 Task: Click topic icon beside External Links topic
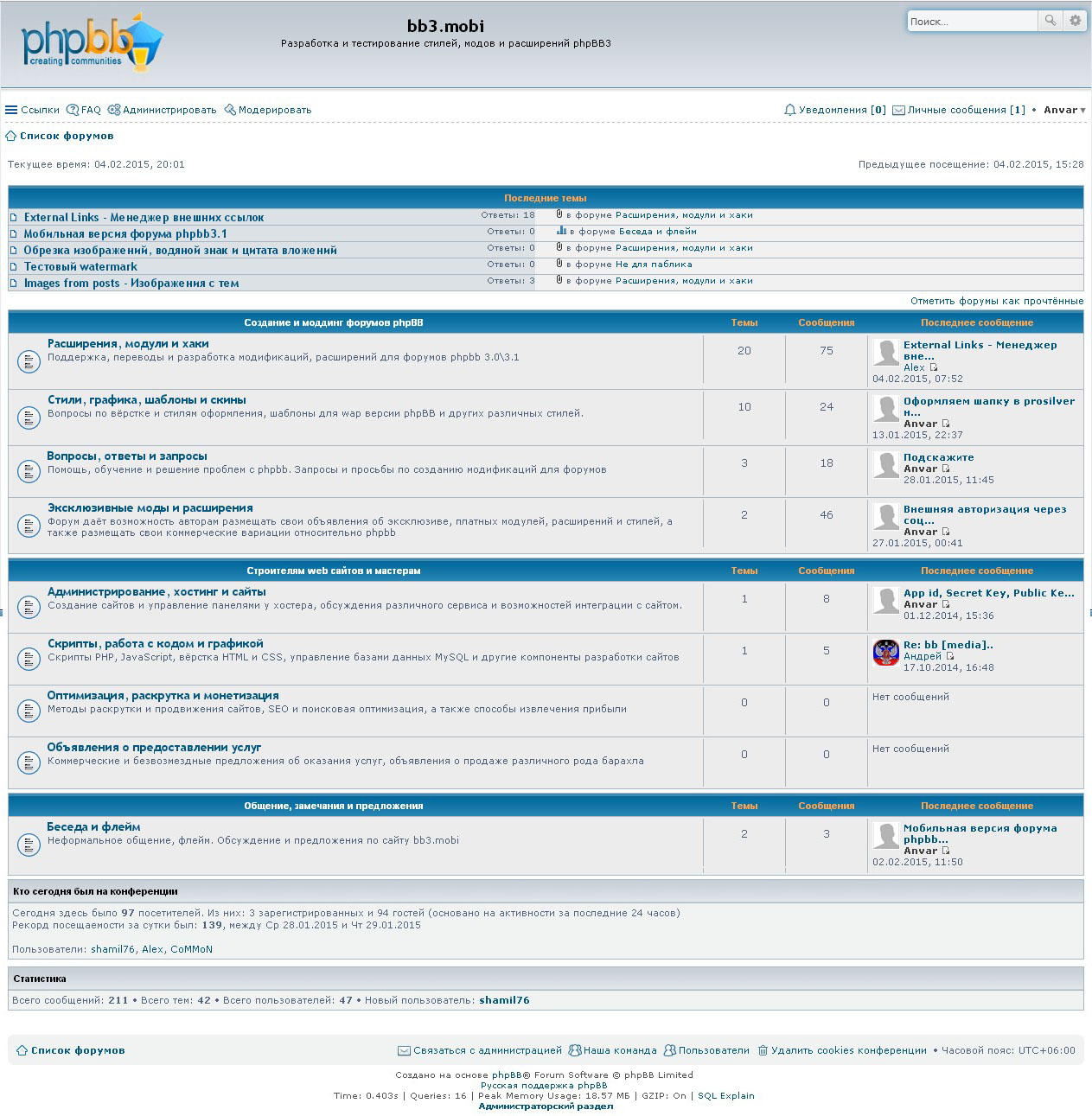(x=14, y=218)
